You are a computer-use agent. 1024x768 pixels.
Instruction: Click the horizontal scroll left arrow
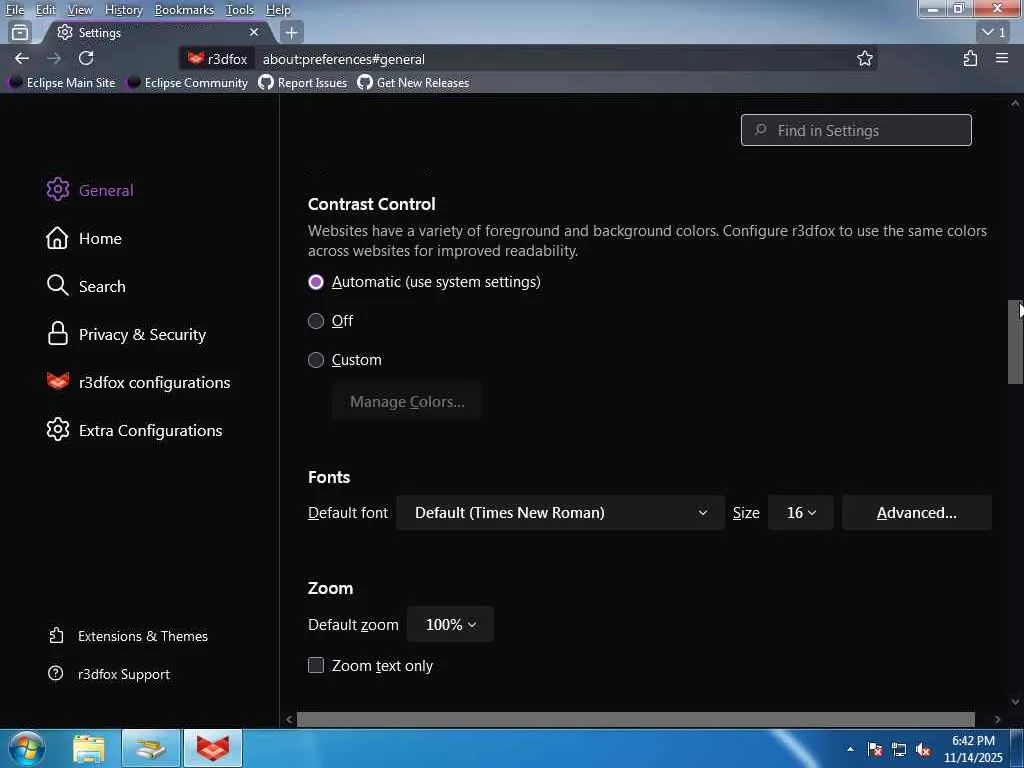coord(289,719)
